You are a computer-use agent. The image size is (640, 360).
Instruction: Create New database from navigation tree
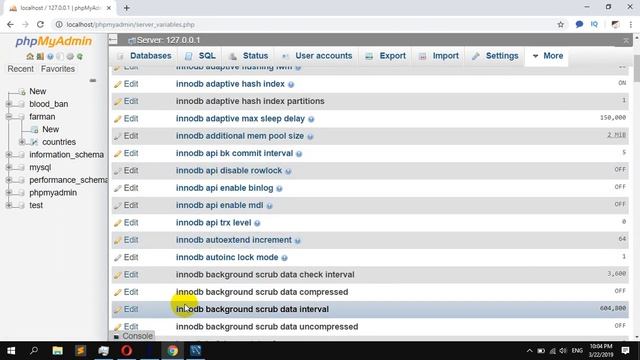click(38, 91)
